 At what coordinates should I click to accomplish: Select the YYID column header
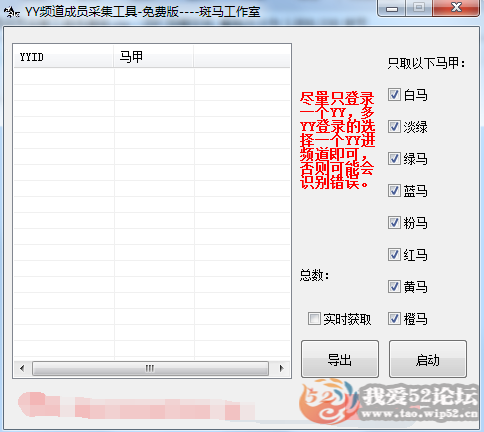pyautogui.click(x=63, y=57)
